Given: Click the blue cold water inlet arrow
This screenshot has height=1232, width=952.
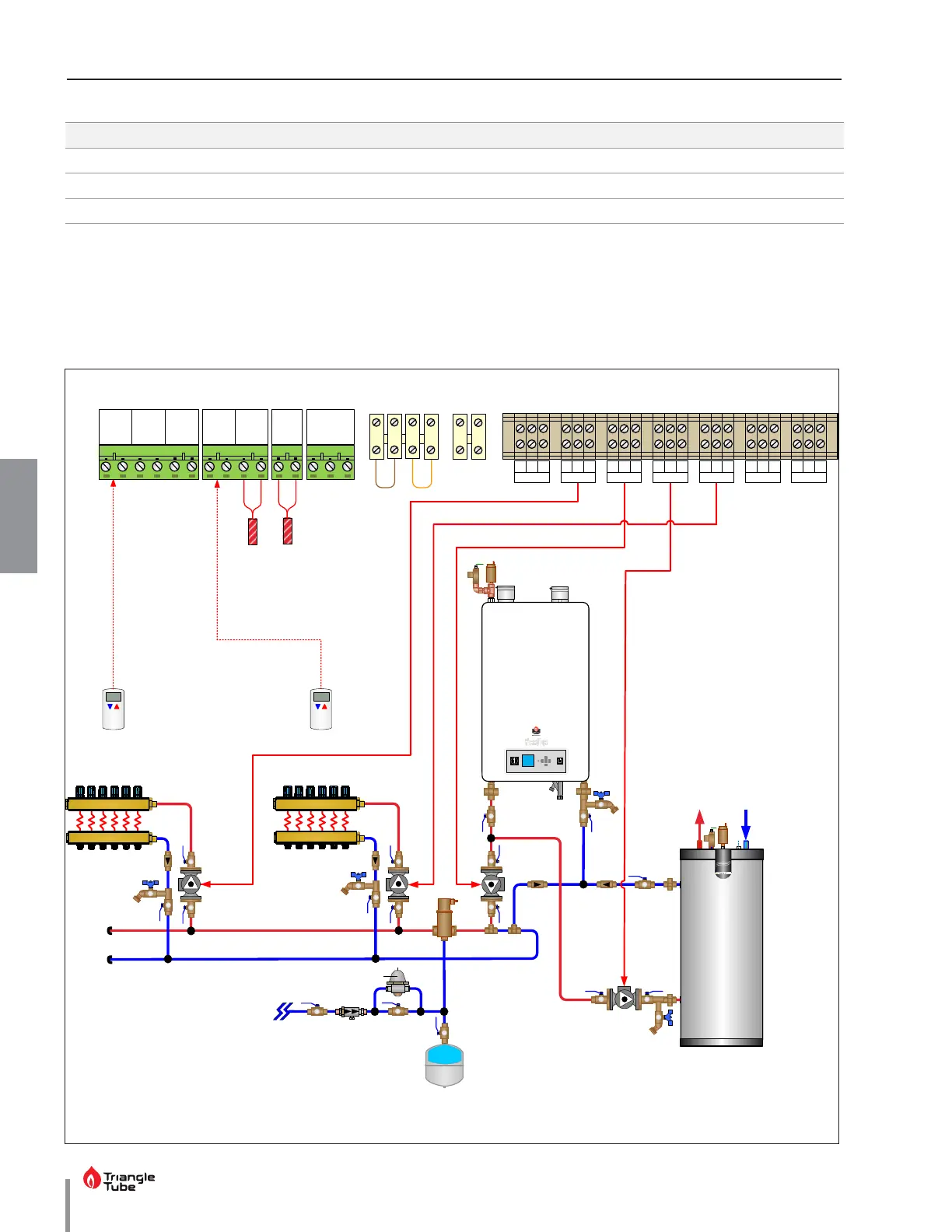Looking at the screenshot, I should tap(746, 826).
